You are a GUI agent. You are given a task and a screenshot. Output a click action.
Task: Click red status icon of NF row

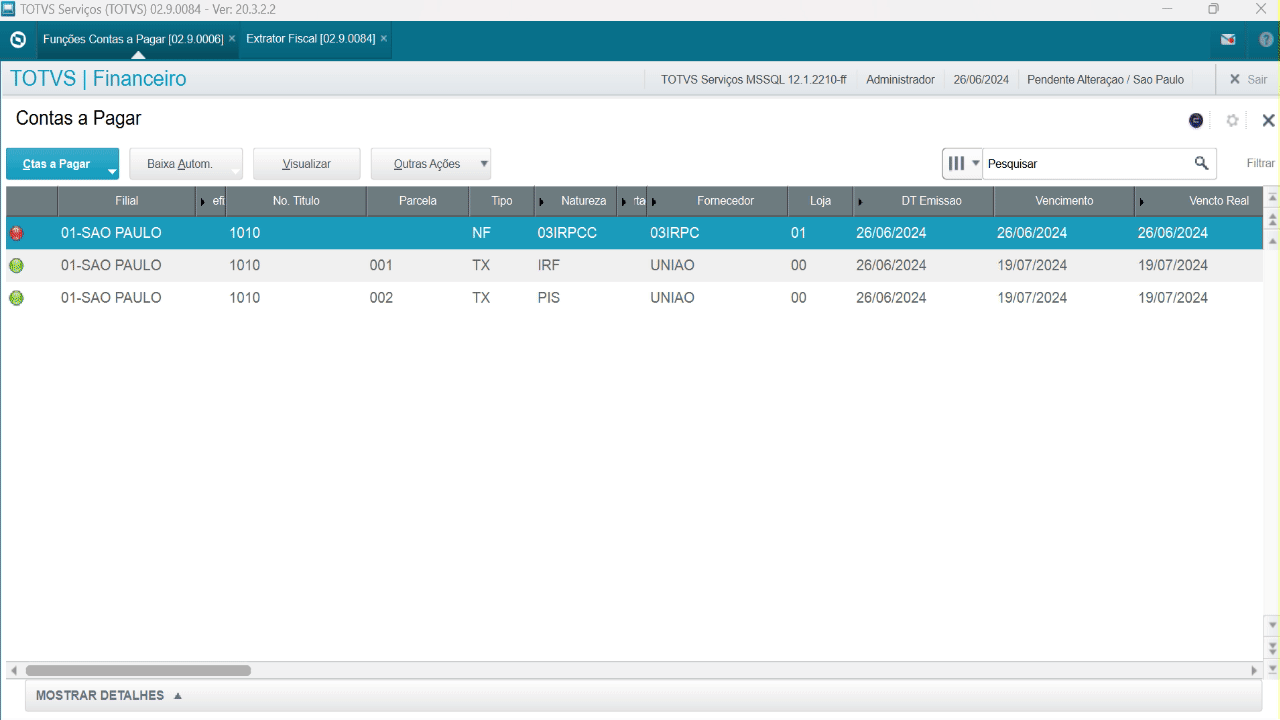(x=16, y=234)
